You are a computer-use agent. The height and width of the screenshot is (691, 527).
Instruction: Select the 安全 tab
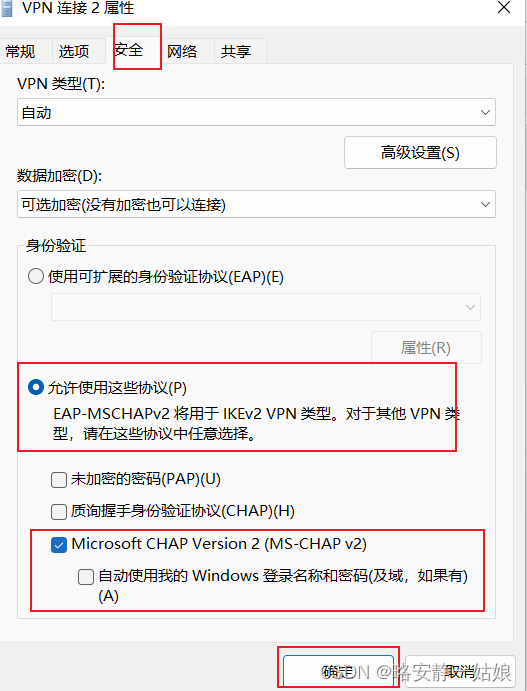[x=129, y=49]
